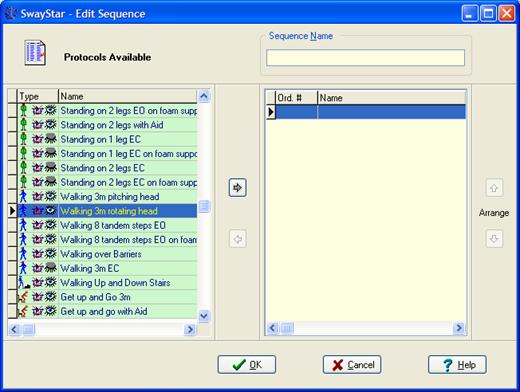This screenshot has height=392, width=520.
Task: Open Help for Edit Sequence
Action: pos(457,365)
